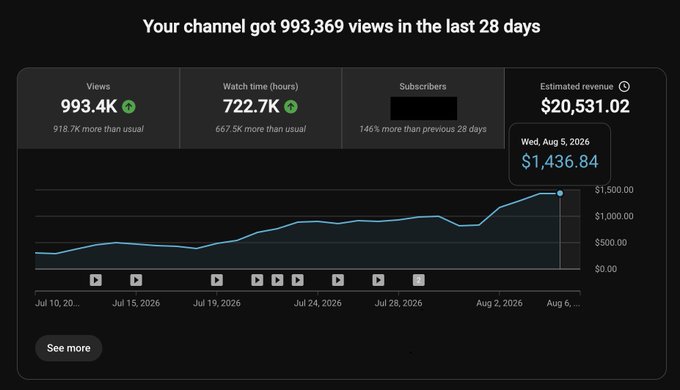Open the Views metric tab
This screenshot has width=680, height=390.
[98, 108]
